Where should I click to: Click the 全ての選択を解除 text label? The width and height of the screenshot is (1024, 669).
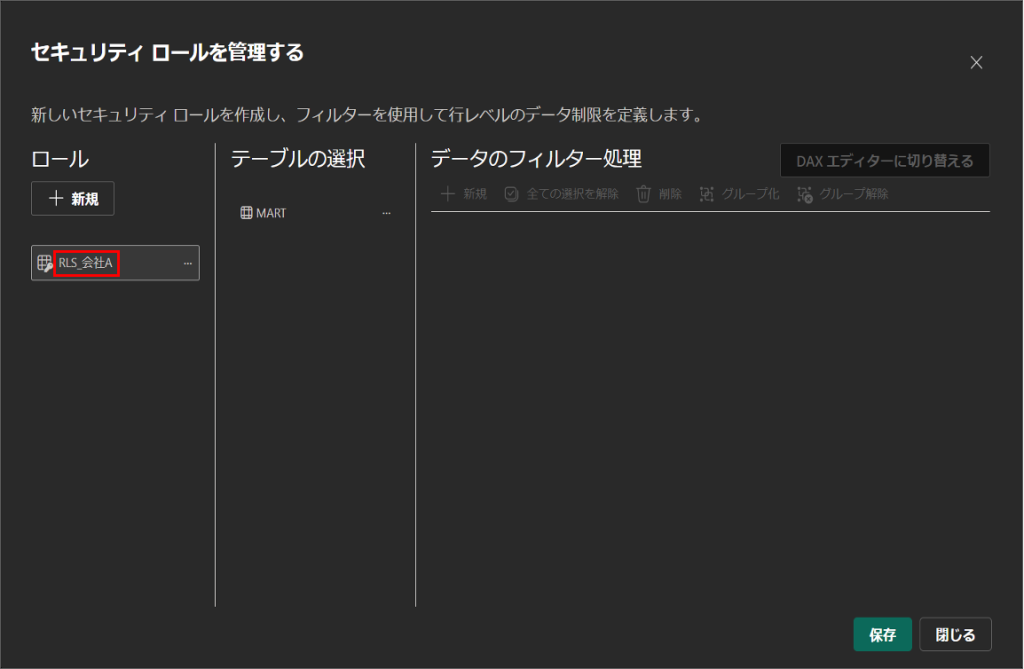(572, 194)
